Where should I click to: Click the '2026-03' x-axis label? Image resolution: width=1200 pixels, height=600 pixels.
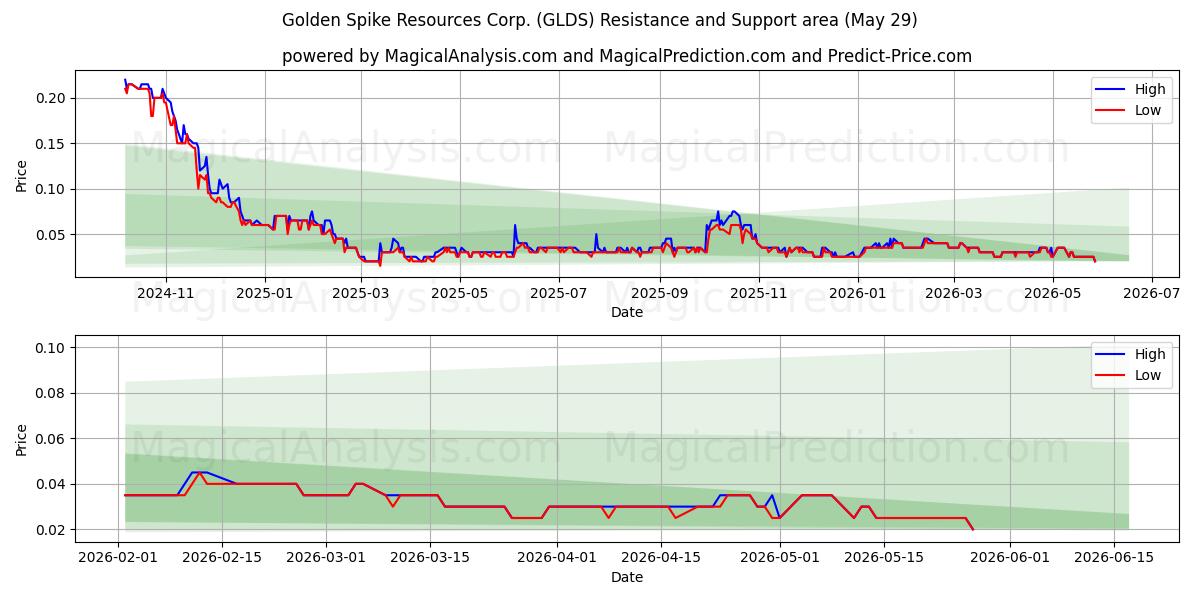coord(954,294)
